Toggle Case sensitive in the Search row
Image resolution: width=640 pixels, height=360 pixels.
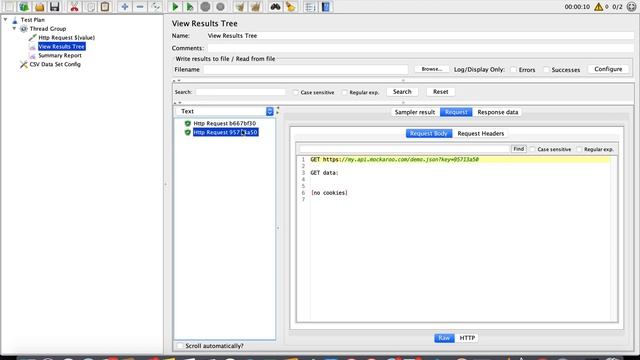click(296, 93)
